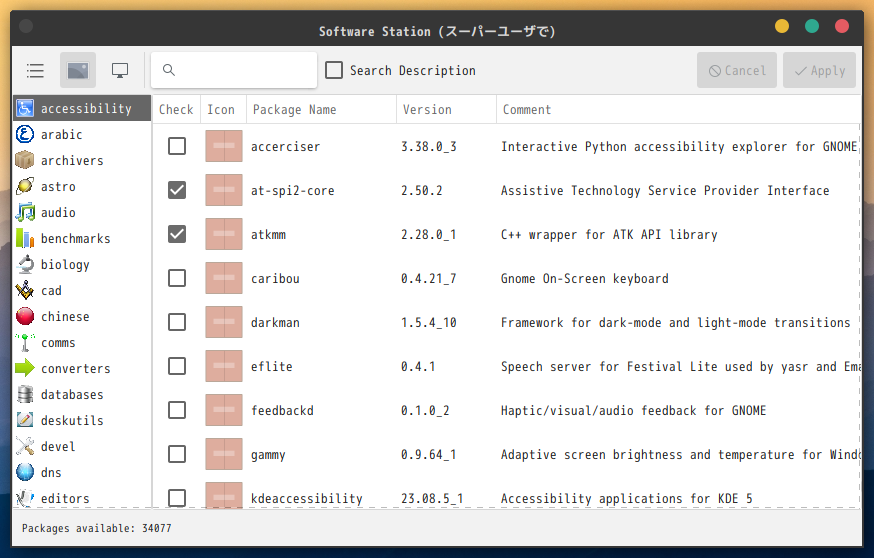This screenshot has height=558, width=874.
Task: Sort by the Comment column header
Action: click(x=679, y=110)
